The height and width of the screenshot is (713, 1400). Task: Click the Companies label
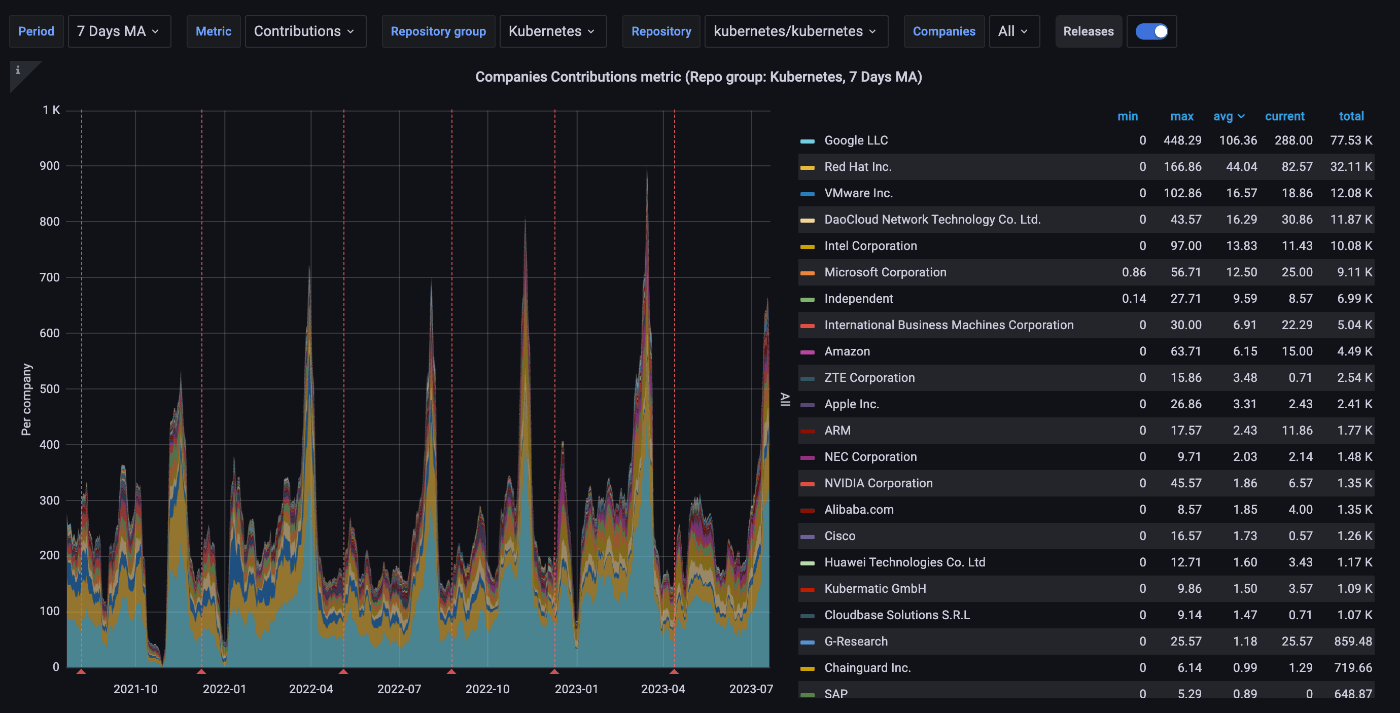pos(944,31)
